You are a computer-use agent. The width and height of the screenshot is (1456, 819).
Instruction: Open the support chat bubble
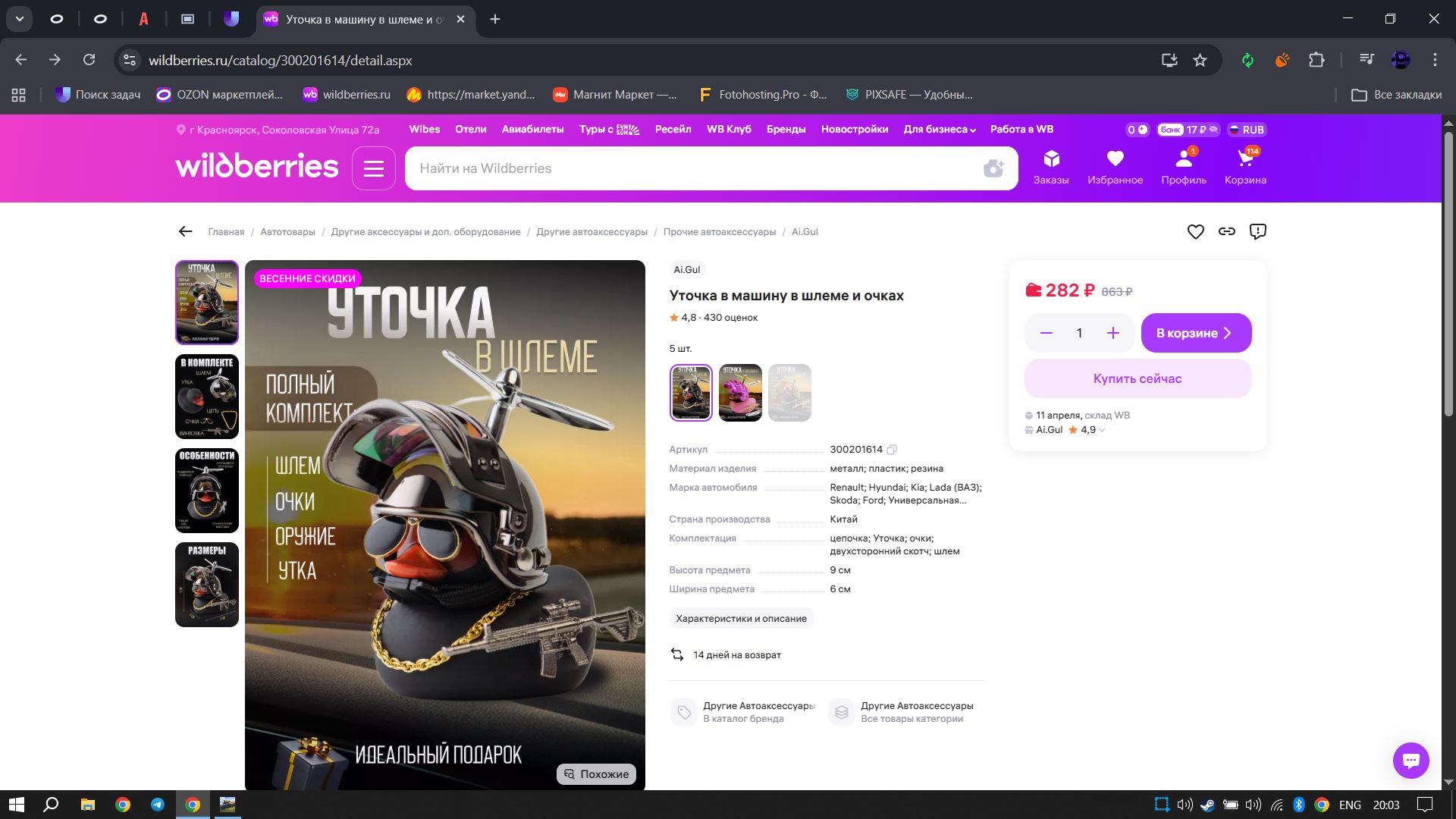1410,760
